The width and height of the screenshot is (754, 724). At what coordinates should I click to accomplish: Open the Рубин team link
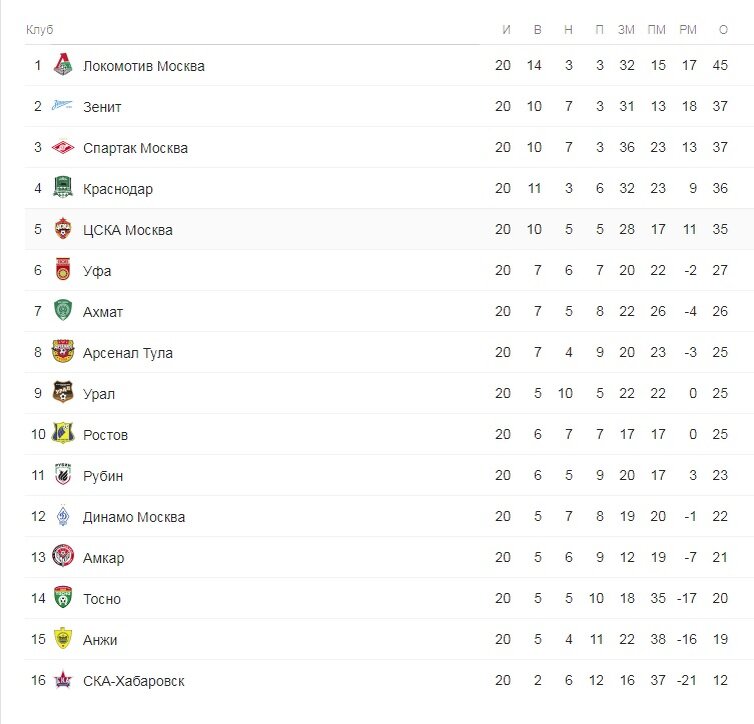tap(103, 476)
